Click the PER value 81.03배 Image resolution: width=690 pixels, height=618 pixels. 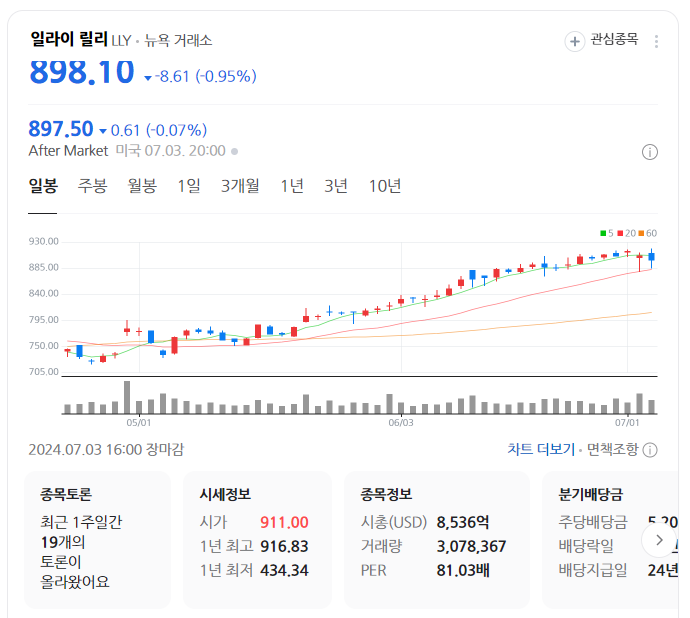pyautogui.click(x=462, y=570)
